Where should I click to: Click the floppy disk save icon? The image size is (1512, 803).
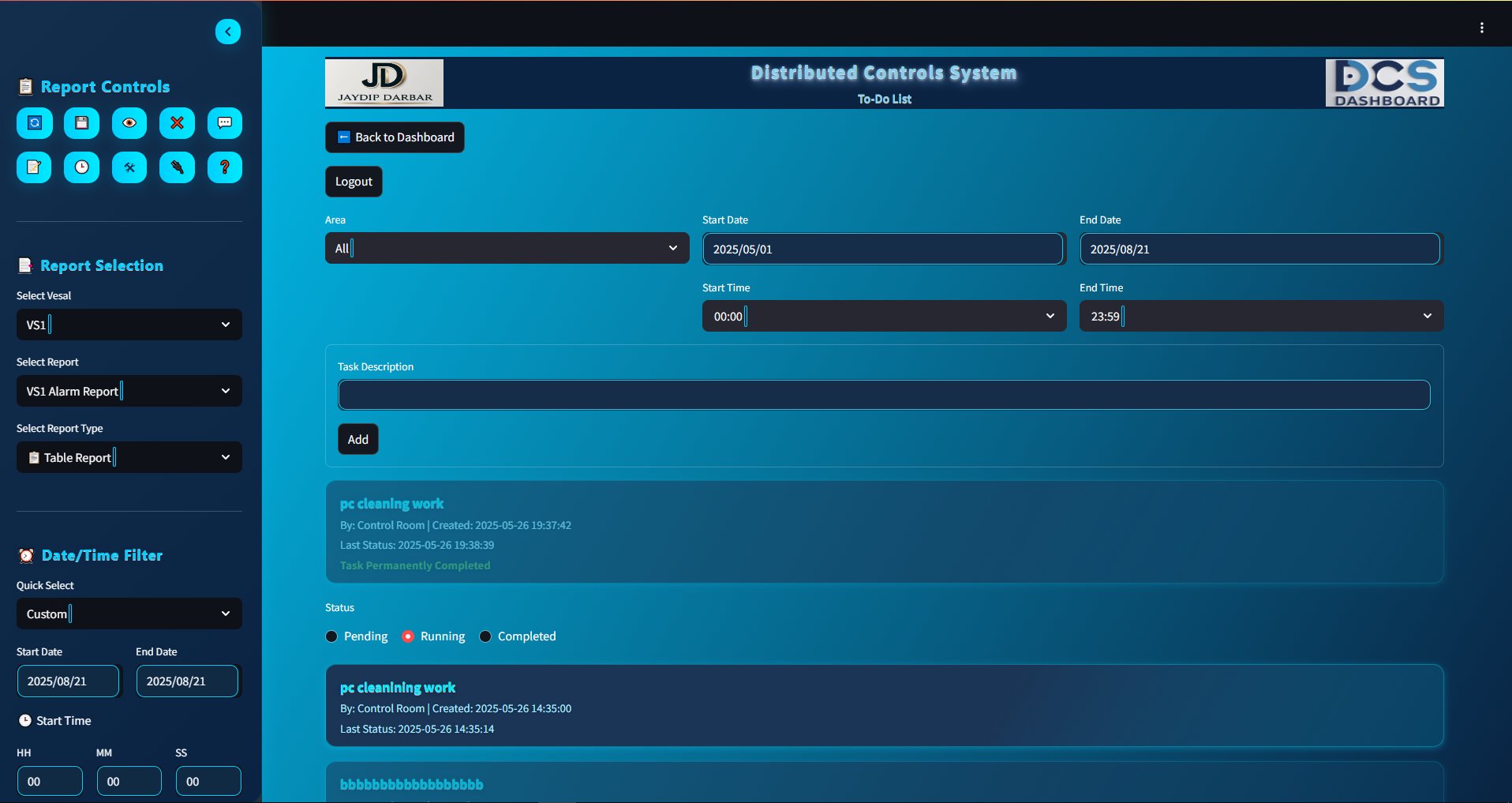pos(82,123)
